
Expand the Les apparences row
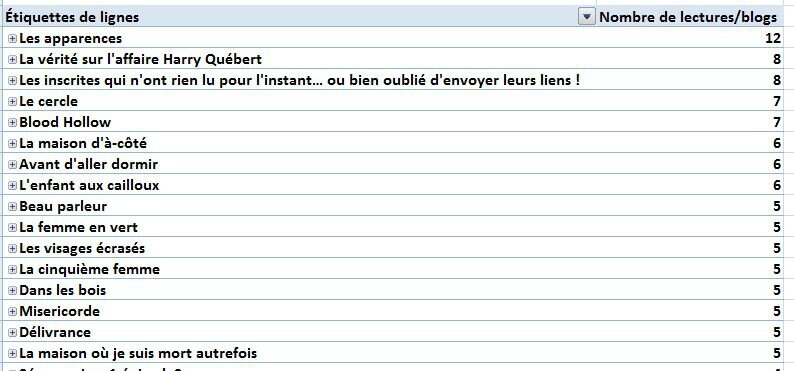pyautogui.click(x=13, y=38)
